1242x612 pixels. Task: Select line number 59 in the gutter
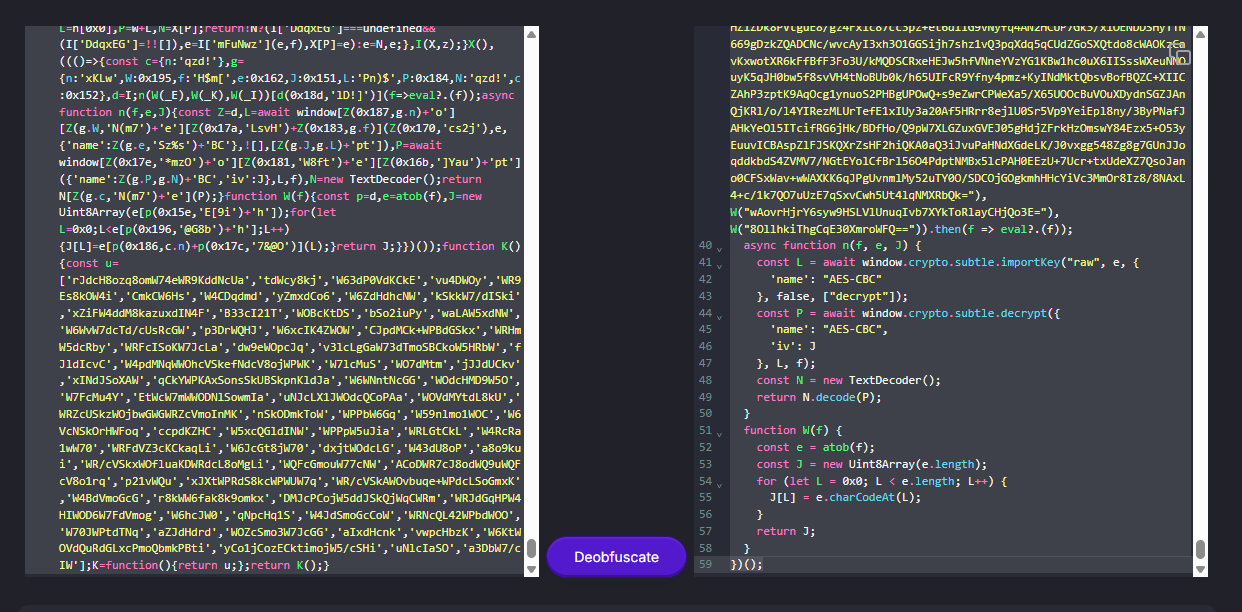click(x=705, y=565)
